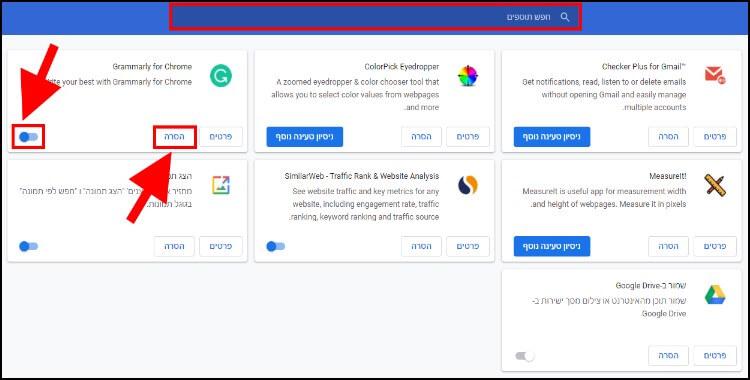This screenshot has width=750, height=380.
Task: Retry loading Checker Plus for Gmail
Action: pos(552,137)
